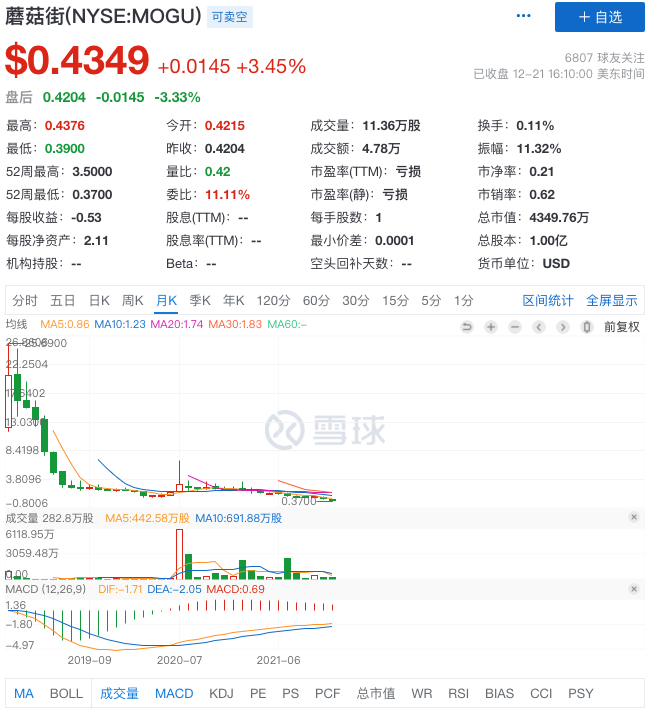Open 全屏显示 fullscreen chart
This screenshot has width=648, height=715.
click(x=612, y=301)
